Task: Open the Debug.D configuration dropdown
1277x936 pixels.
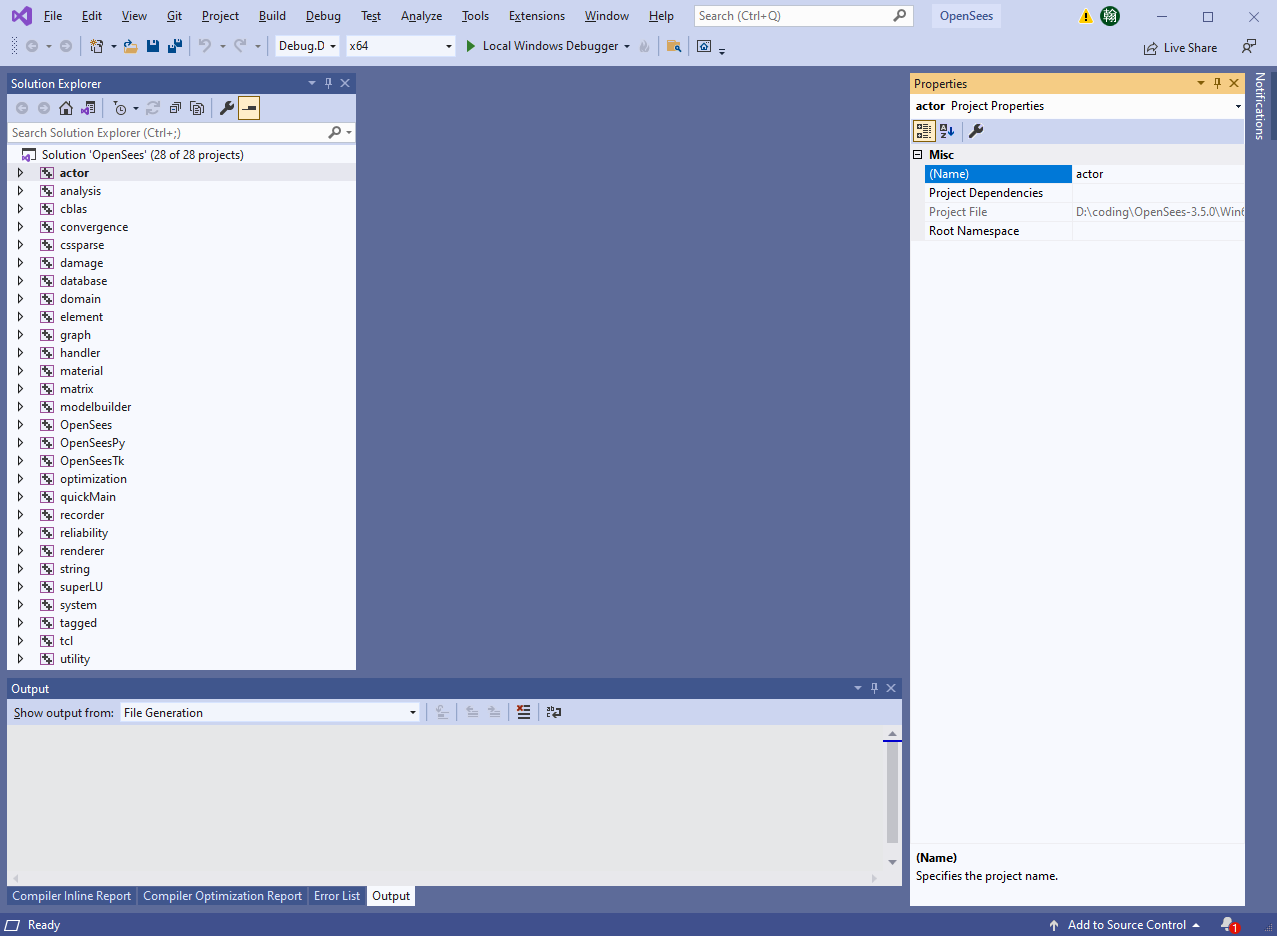Action: click(307, 46)
